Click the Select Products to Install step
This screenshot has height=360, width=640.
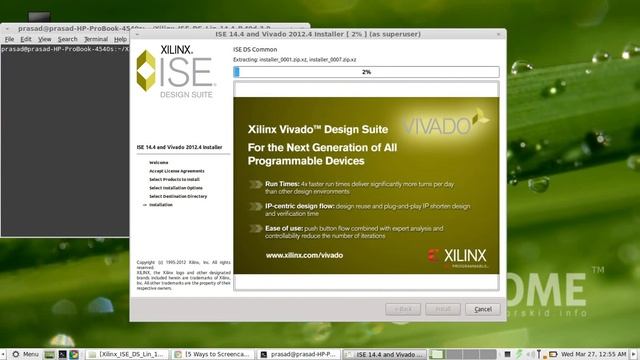pyautogui.click(x=174, y=180)
